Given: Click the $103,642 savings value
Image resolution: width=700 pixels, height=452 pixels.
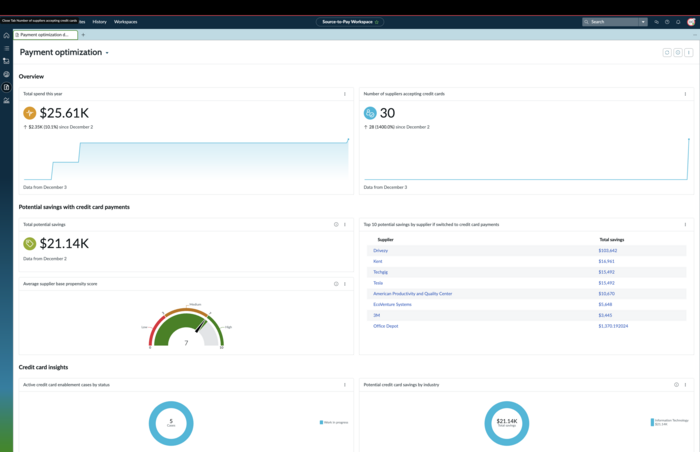Looking at the screenshot, I should point(608,251).
